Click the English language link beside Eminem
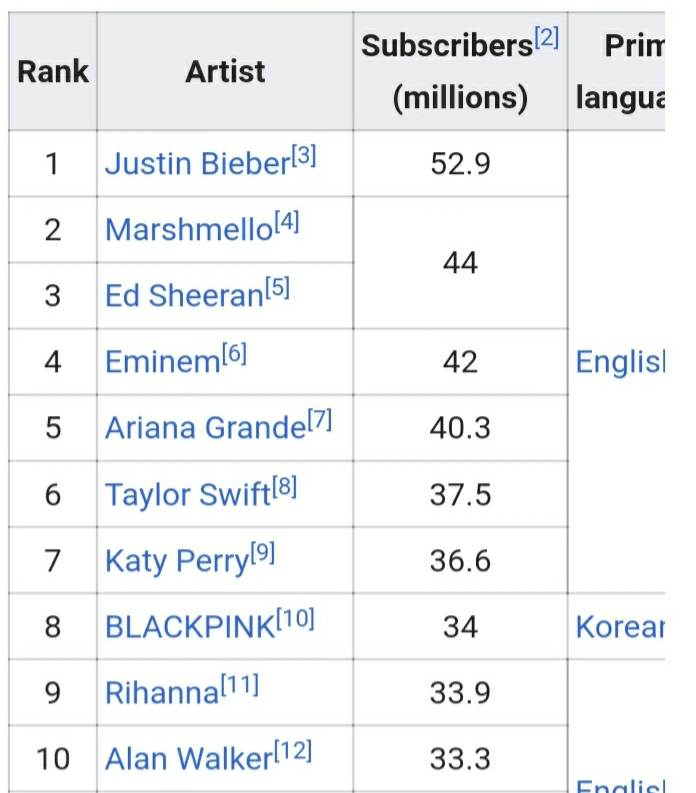This screenshot has width=696, height=793. point(620,362)
